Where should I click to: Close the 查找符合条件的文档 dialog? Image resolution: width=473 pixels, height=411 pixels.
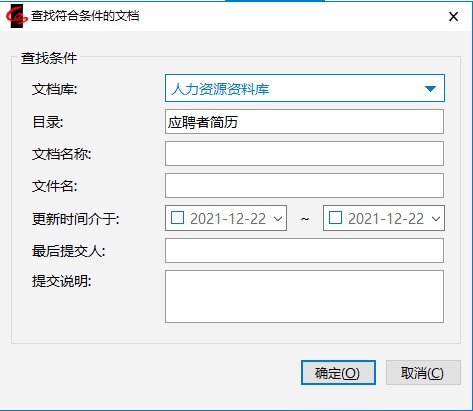coord(453,16)
